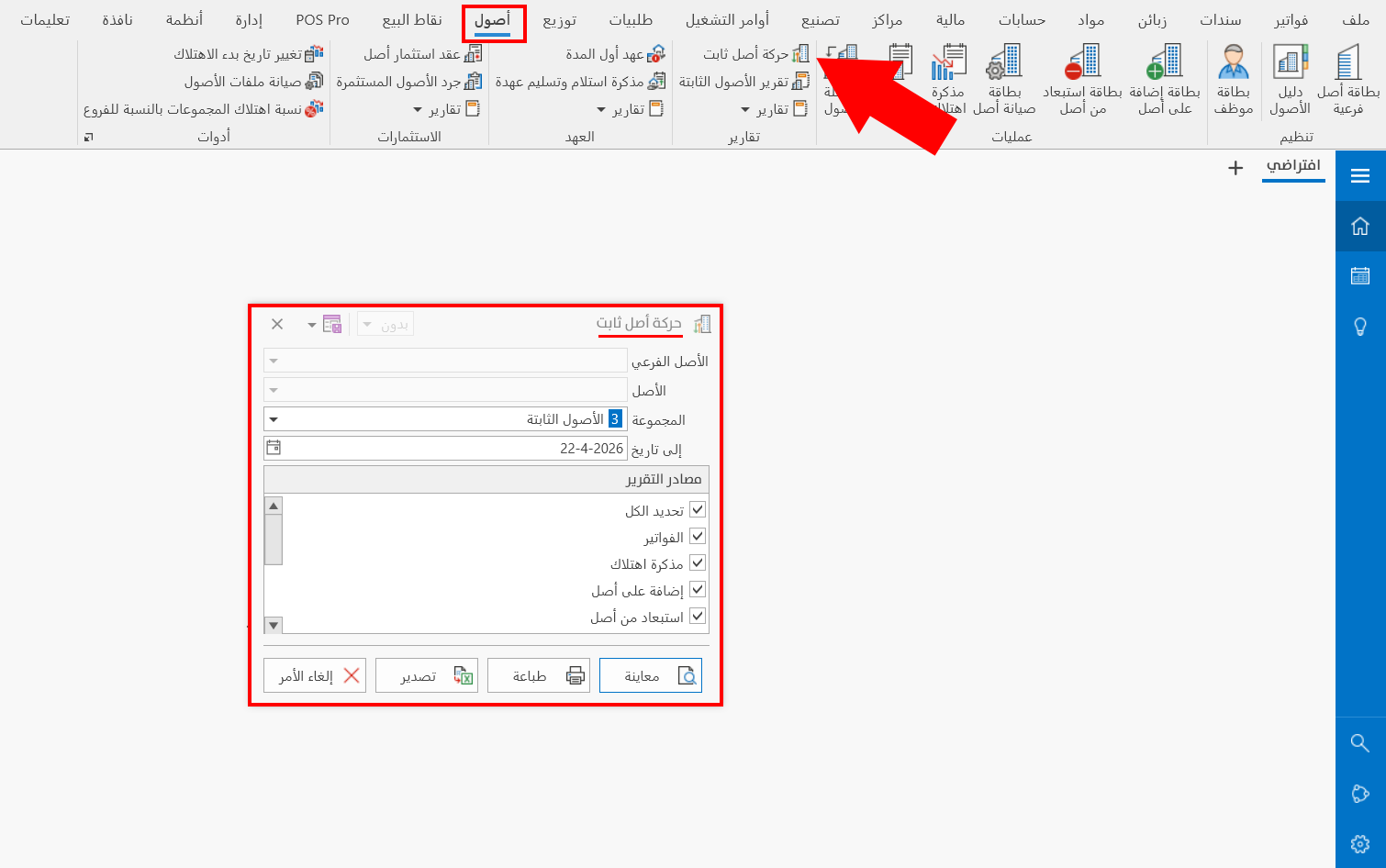Open the asset addition card (بطاقة إضافة على أصل)
Viewport: 1386px width, 868px height.
[1165, 81]
